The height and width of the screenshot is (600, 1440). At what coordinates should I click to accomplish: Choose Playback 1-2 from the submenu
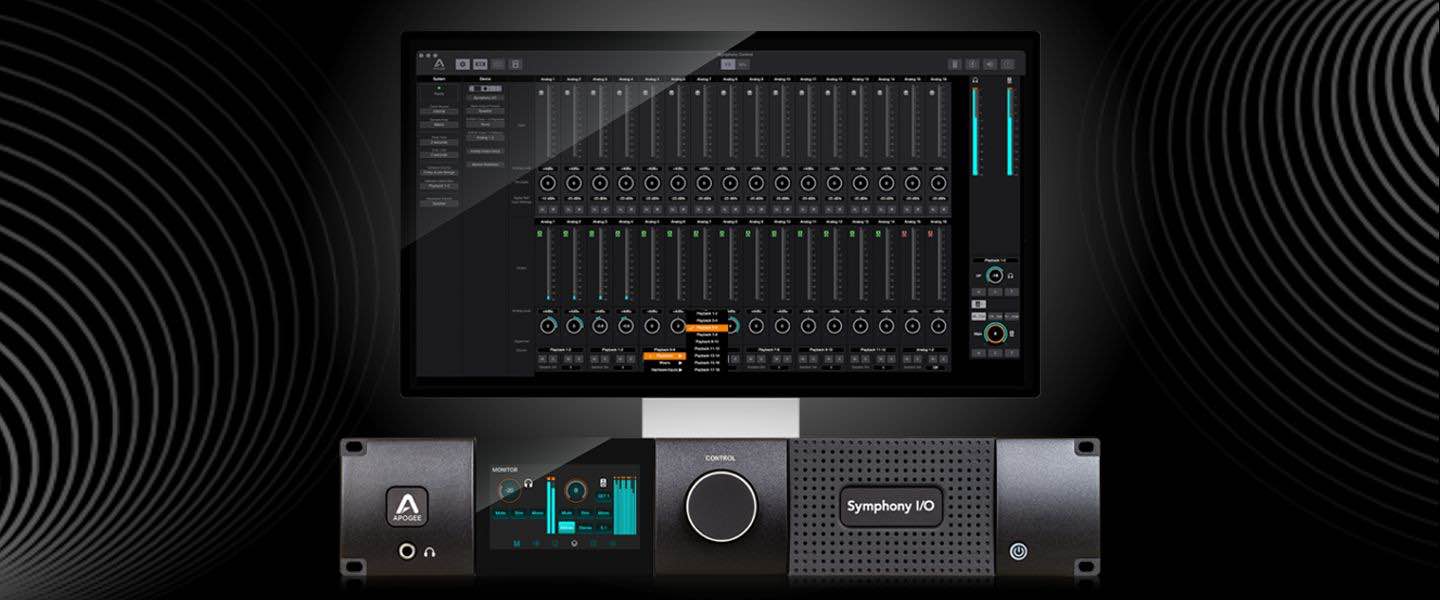pos(707,314)
